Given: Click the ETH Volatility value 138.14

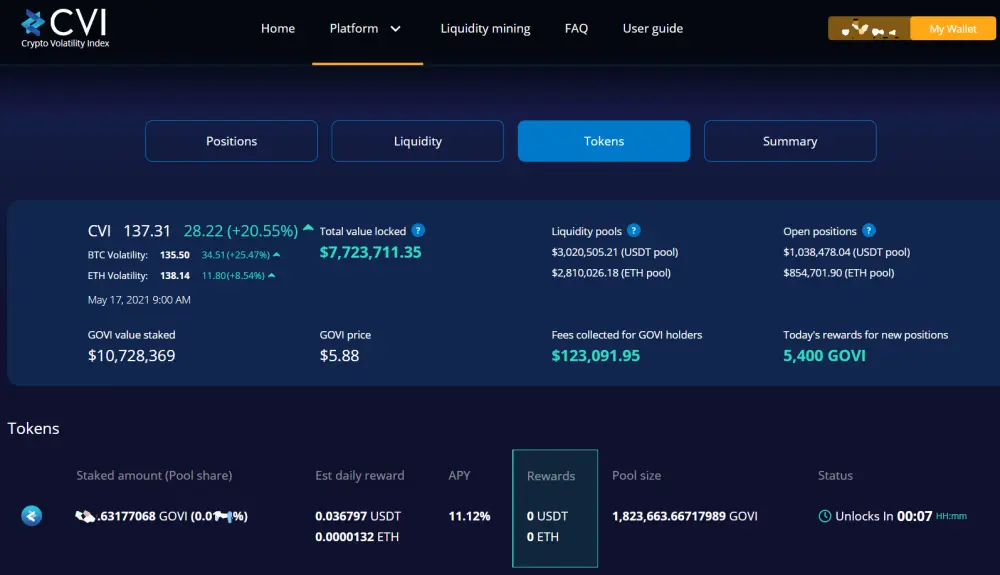Looking at the screenshot, I should point(175,275).
